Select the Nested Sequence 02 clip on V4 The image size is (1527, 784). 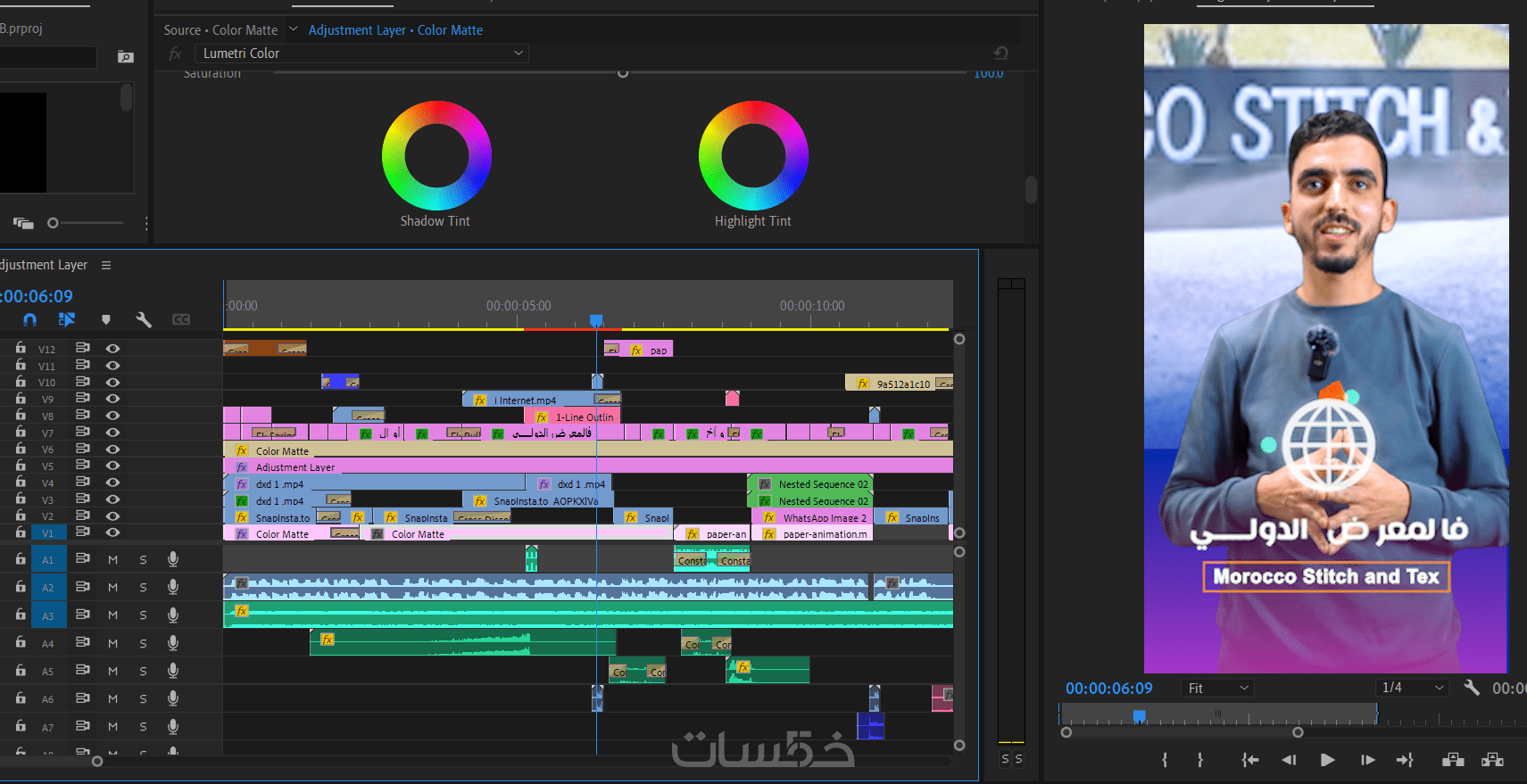[x=809, y=483]
